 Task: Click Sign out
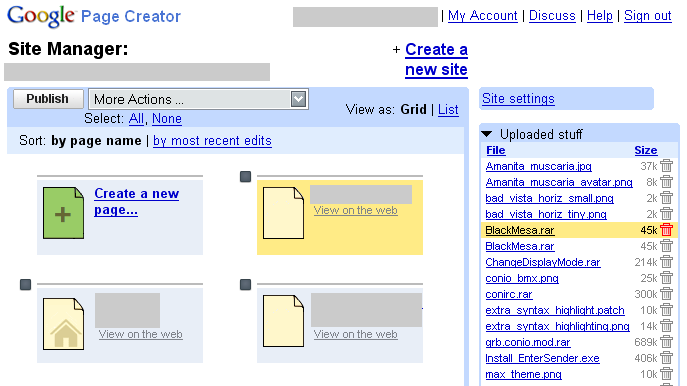click(x=648, y=16)
